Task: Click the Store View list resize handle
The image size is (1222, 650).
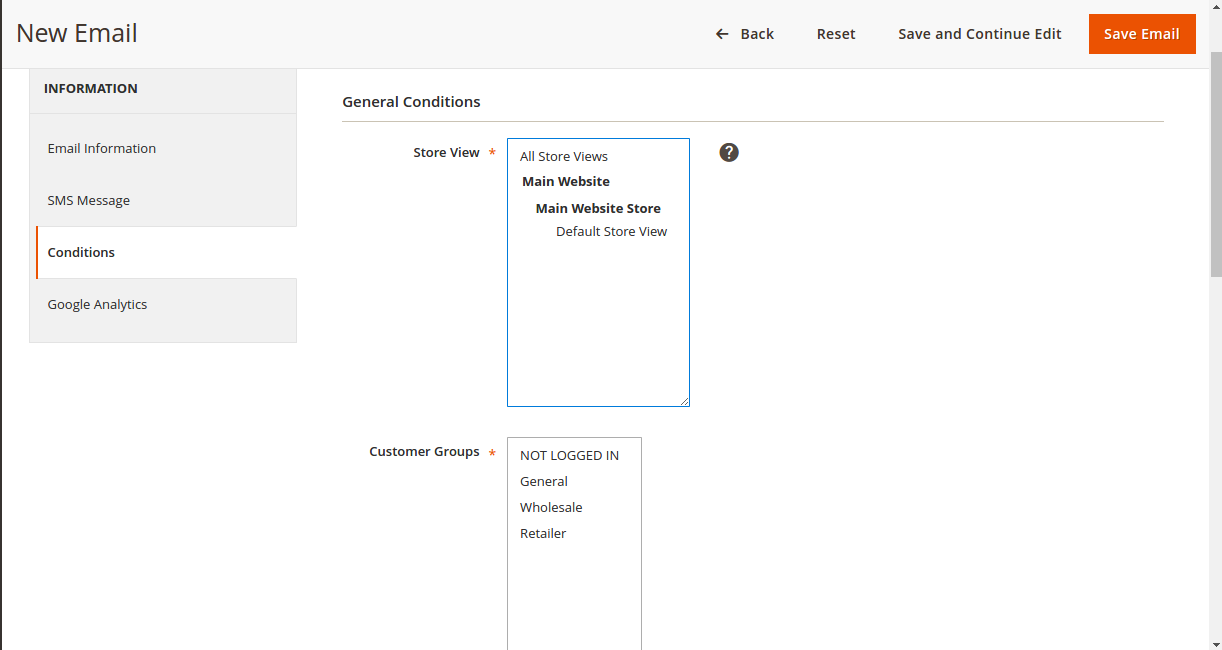Action: [684, 401]
